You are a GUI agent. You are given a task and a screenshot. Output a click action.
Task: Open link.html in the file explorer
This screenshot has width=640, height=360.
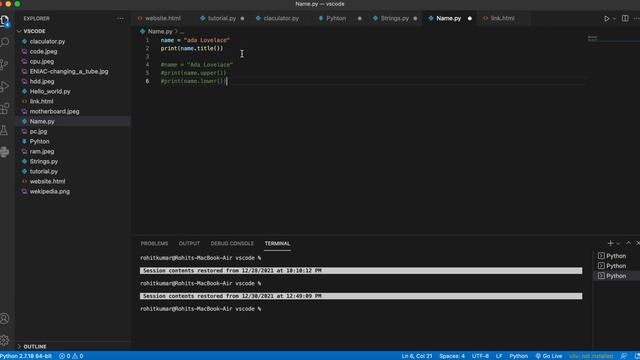tap(73, 102)
